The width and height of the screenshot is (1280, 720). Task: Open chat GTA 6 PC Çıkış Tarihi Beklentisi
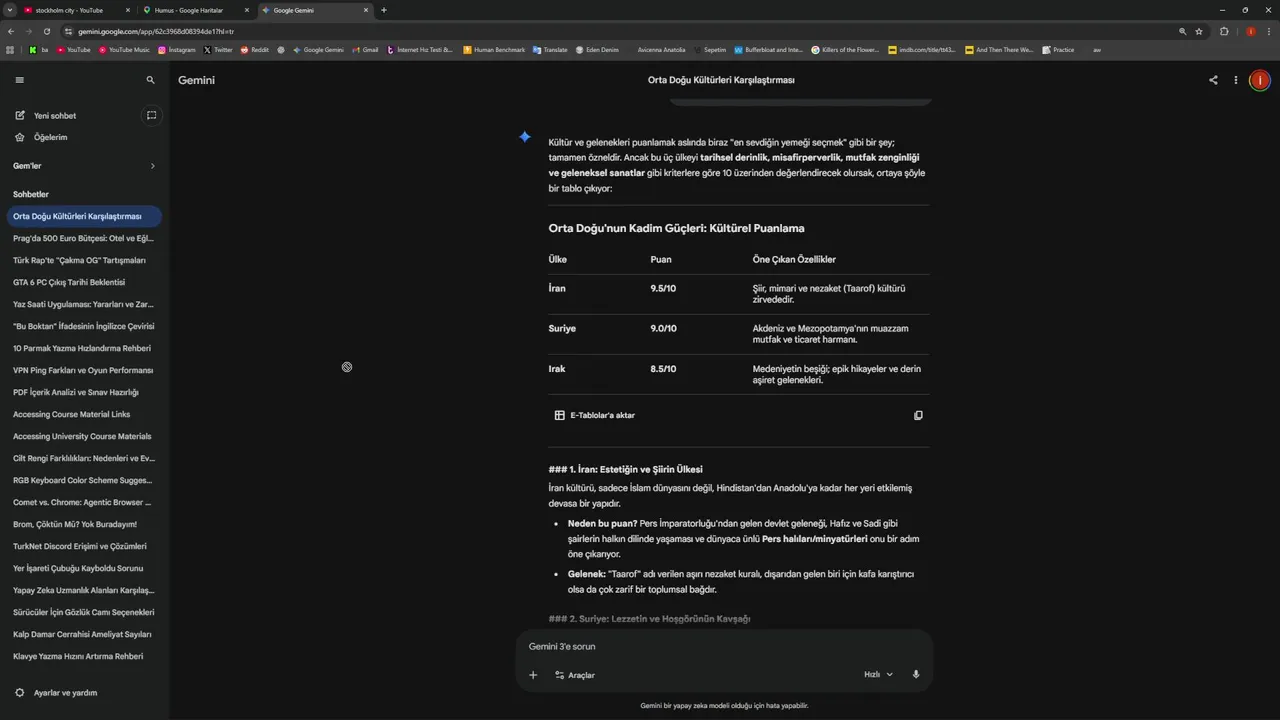click(84, 282)
